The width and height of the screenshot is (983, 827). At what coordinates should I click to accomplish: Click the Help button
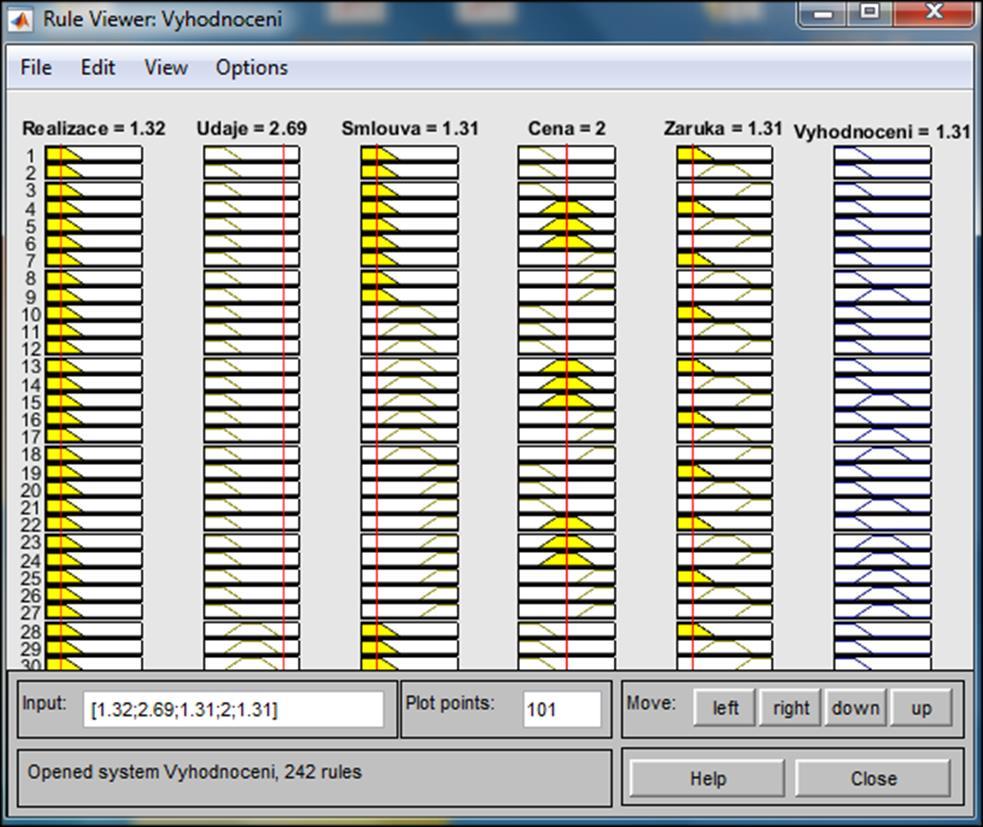pyautogui.click(x=707, y=778)
